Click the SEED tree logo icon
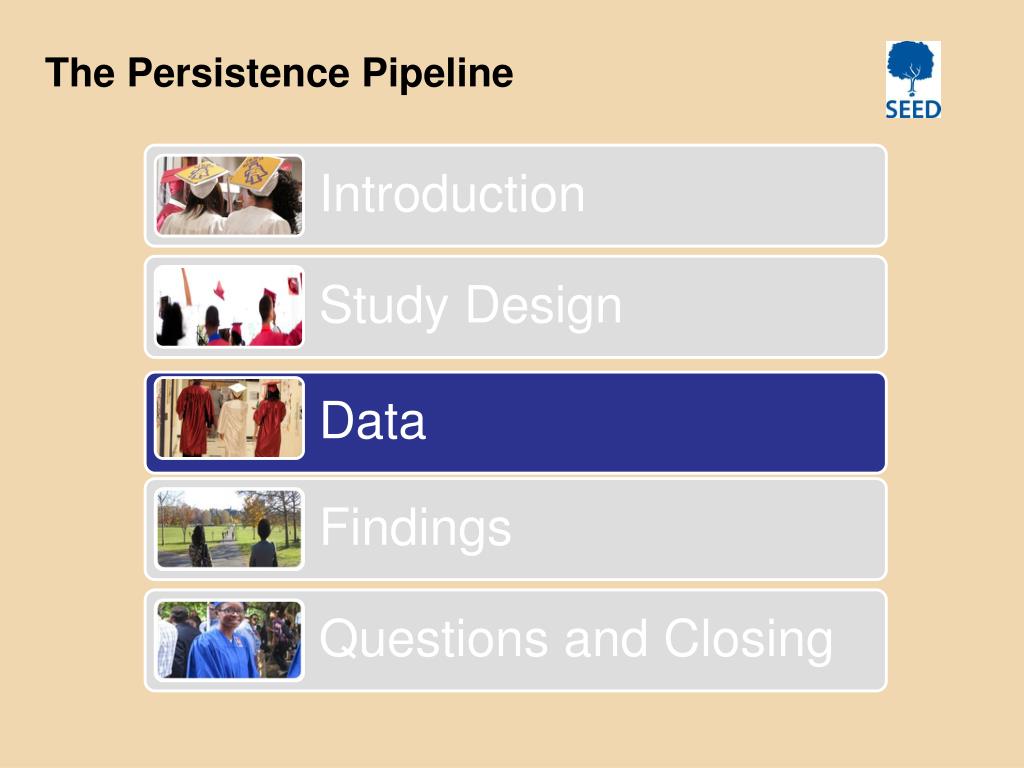This screenshot has height=768, width=1024. tap(912, 68)
